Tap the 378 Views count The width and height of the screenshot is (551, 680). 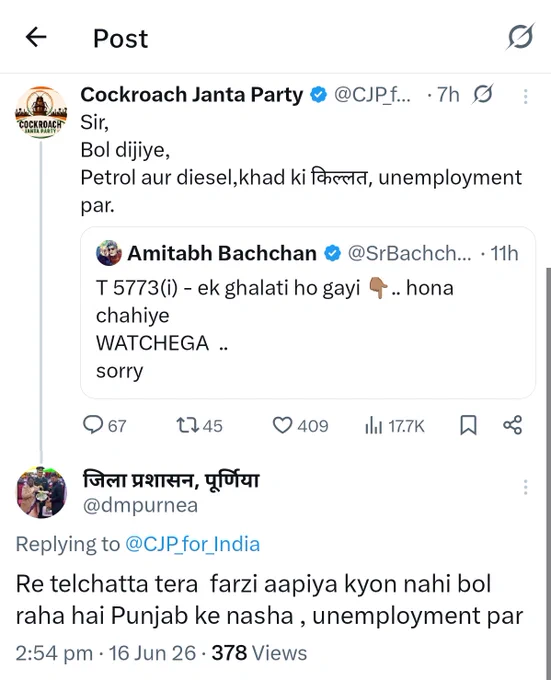[x=259, y=653]
